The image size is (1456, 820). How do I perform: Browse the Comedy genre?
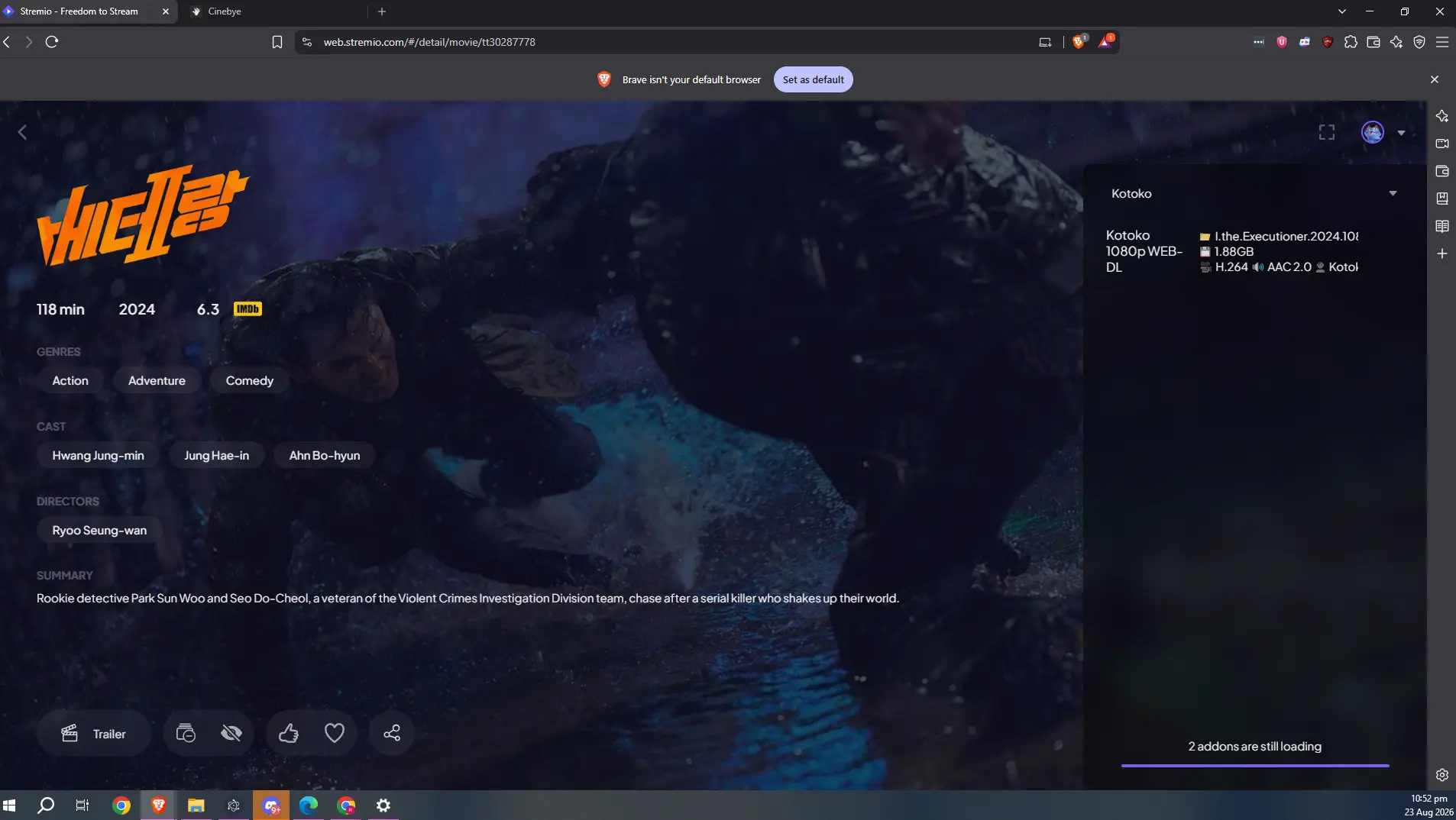click(x=250, y=381)
